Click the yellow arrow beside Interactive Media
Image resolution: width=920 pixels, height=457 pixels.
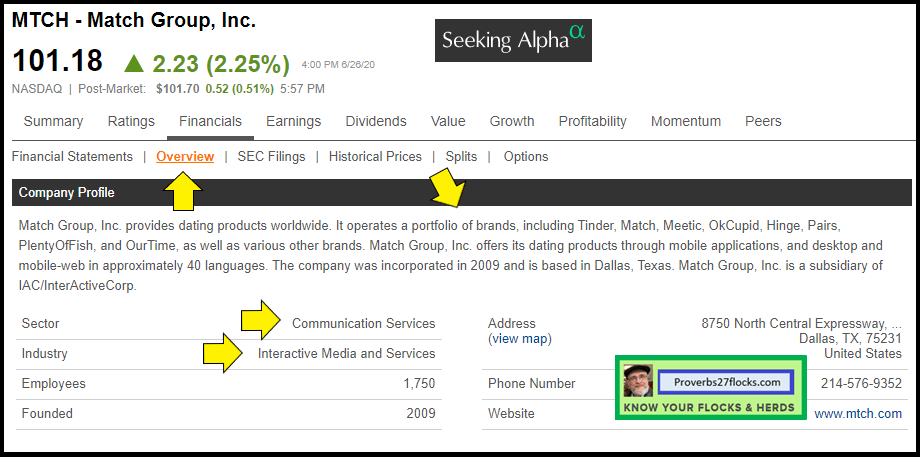pos(225,352)
